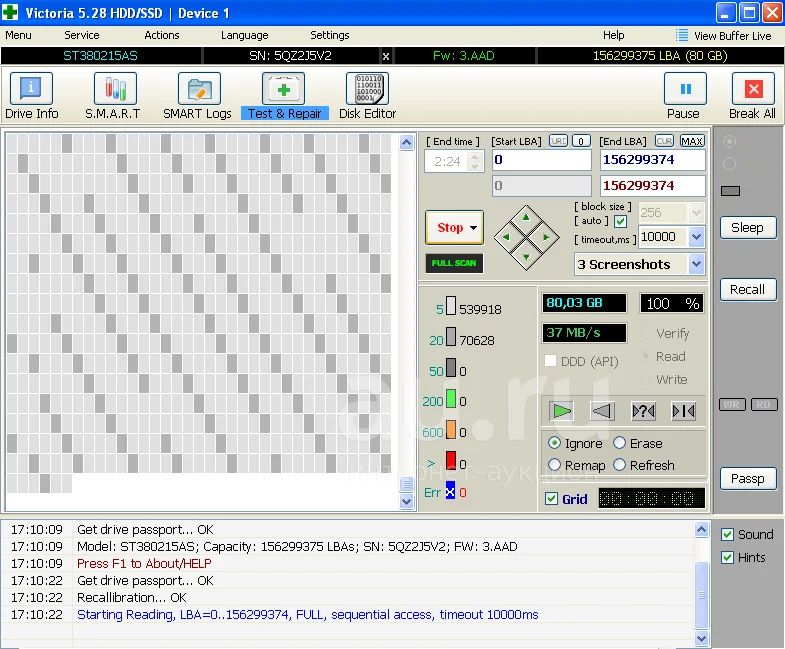
Task: Click the View Buffer Live icon
Action: tap(681, 35)
